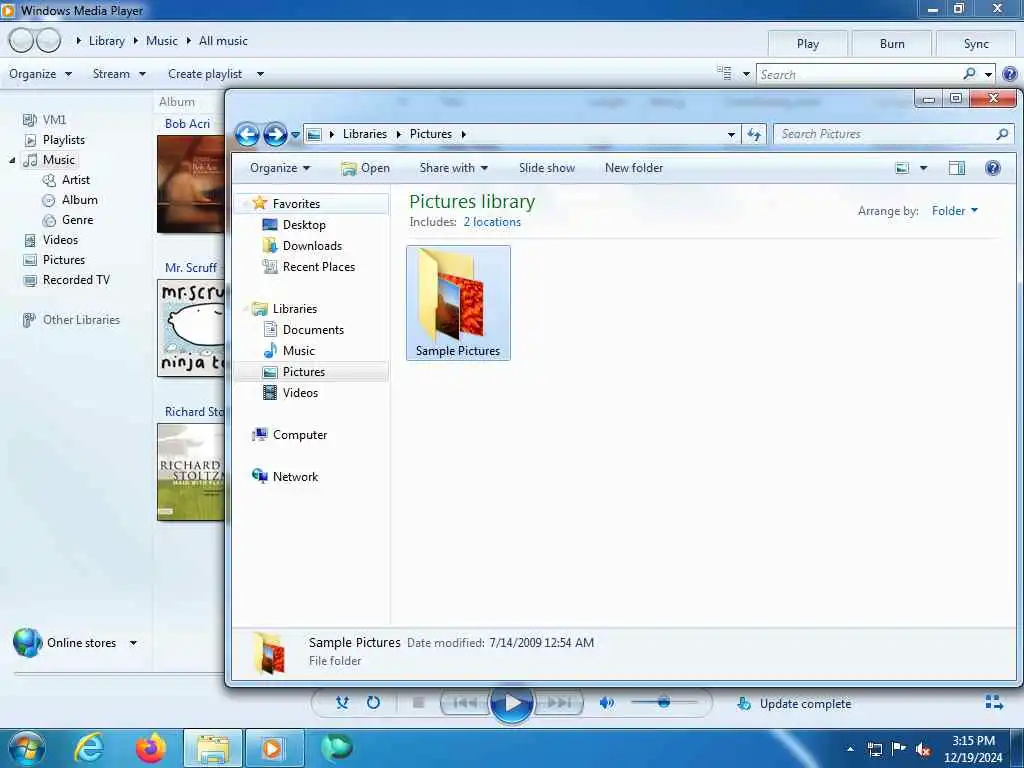Create a New folder
The image size is (1024, 768).
tap(633, 168)
